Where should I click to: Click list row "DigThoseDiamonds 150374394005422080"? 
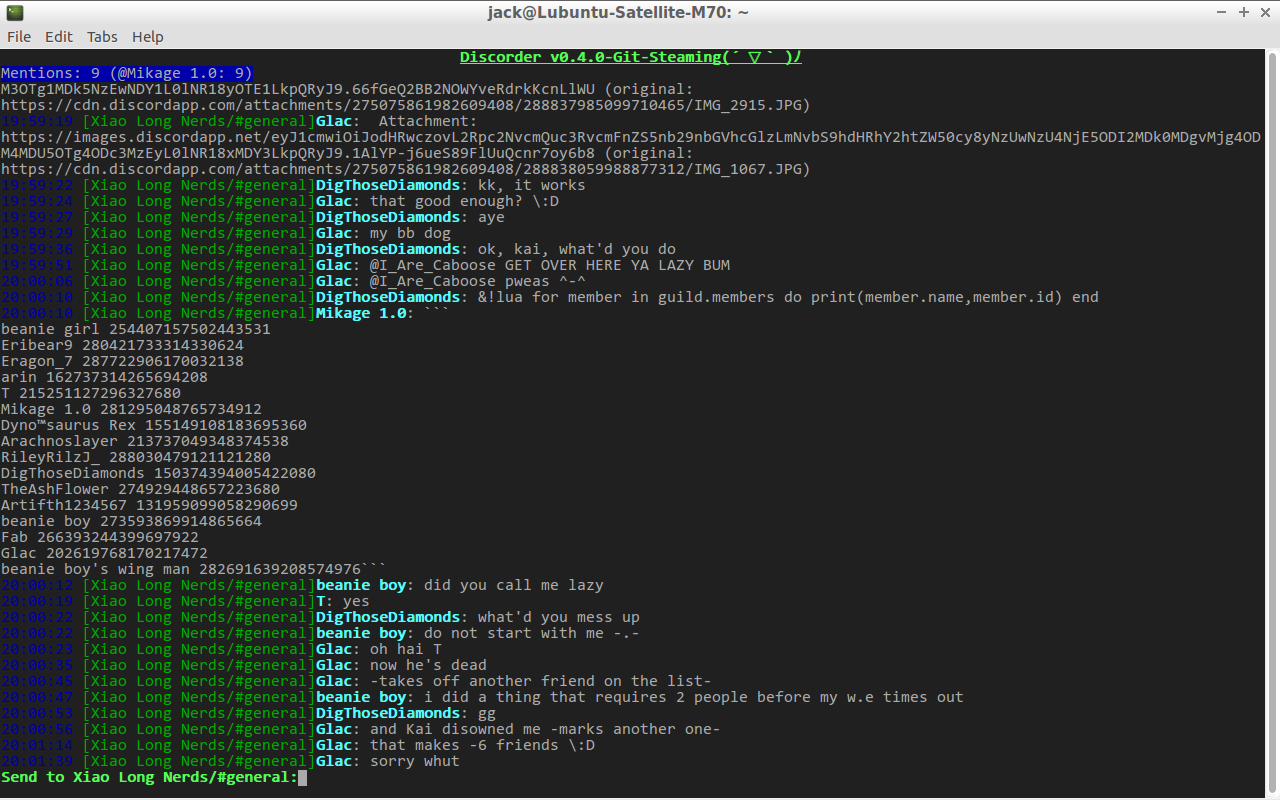click(158, 473)
